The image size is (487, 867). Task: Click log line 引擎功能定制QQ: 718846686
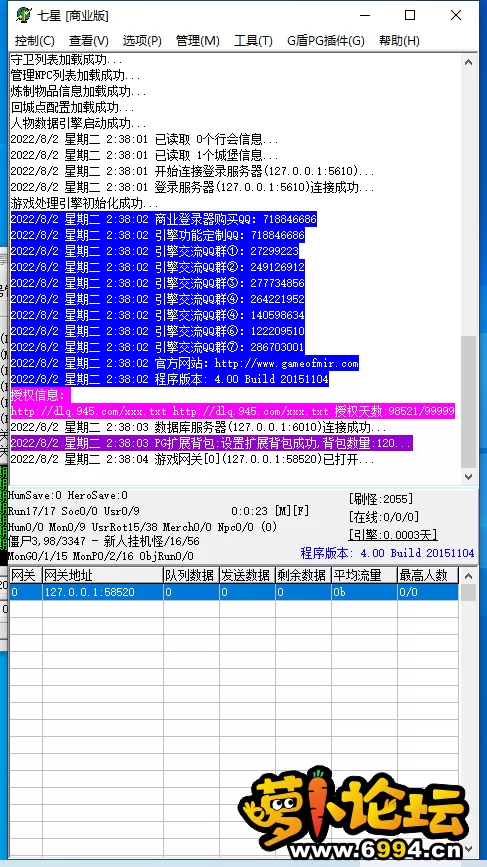point(158,236)
